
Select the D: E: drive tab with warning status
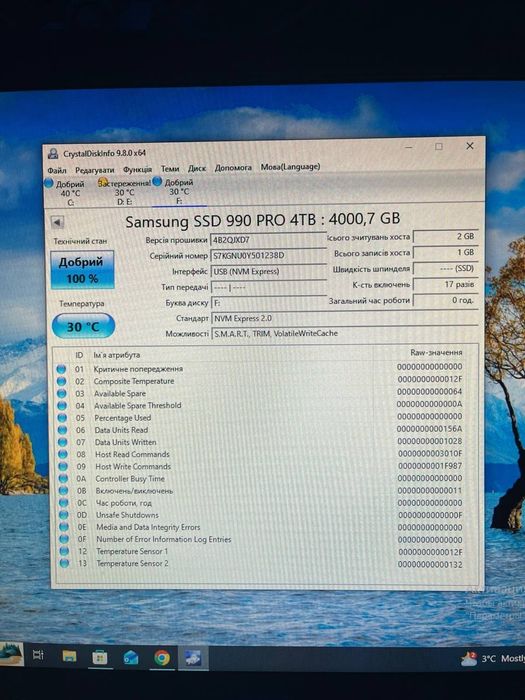[124, 192]
